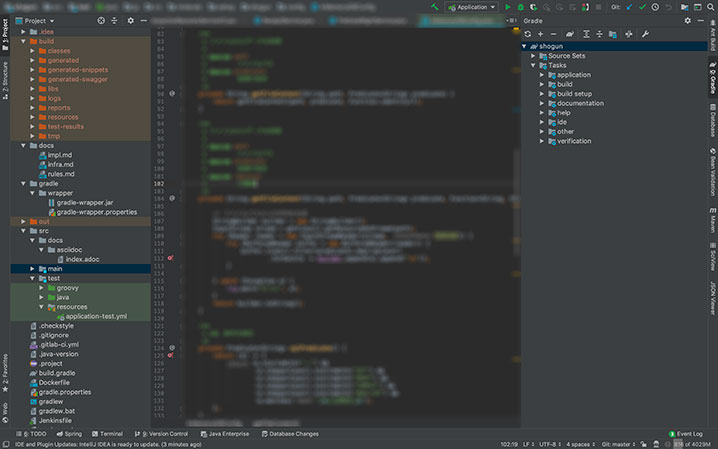Refresh Gradle projects with the reload icon
Screen dimensions: 718x449
tap(527, 33)
